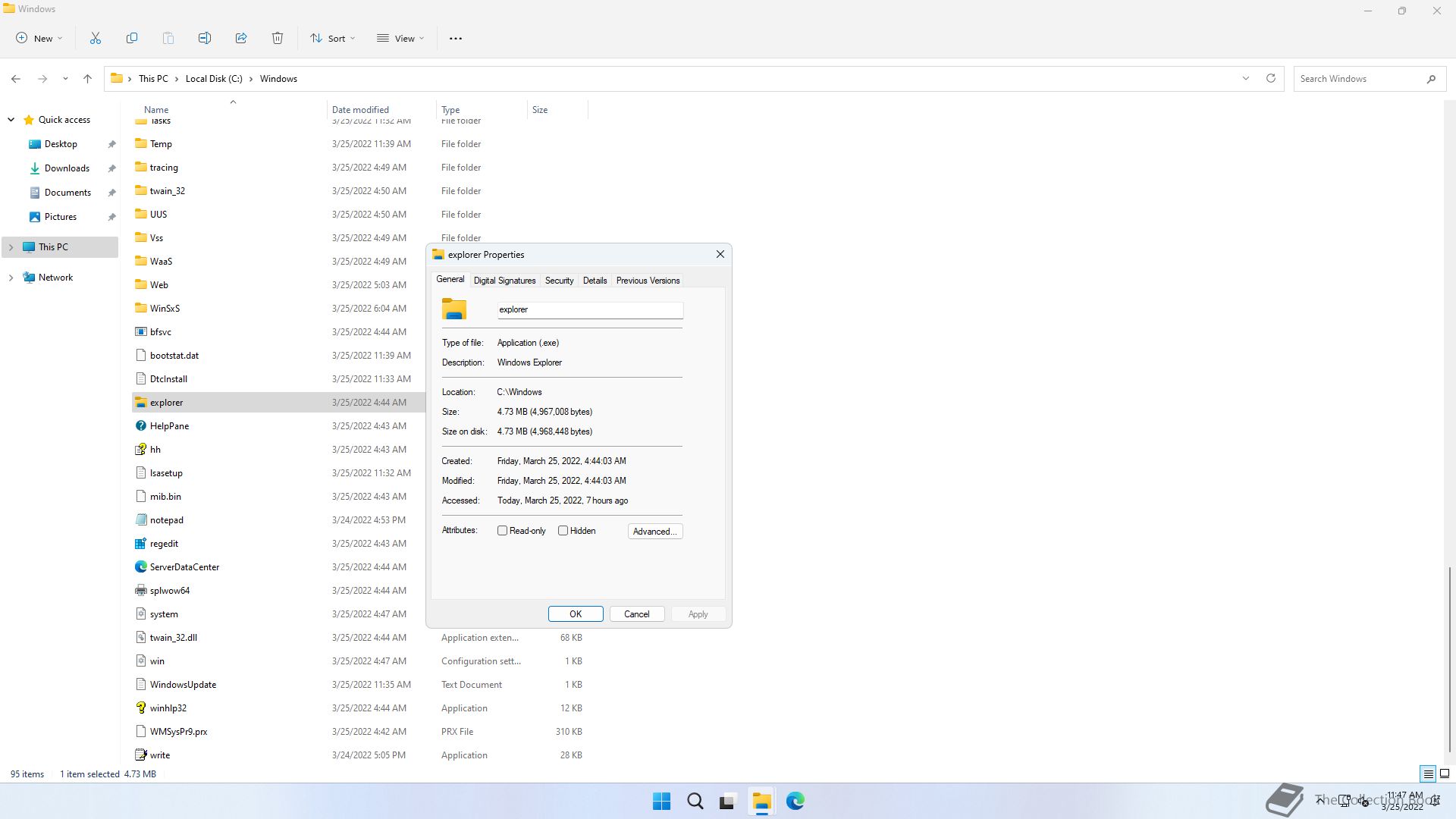Click the vertical scrollbar thumb in the file list
Image resolution: width=1456 pixels, height=819 pixels.
coord(1449,660)
